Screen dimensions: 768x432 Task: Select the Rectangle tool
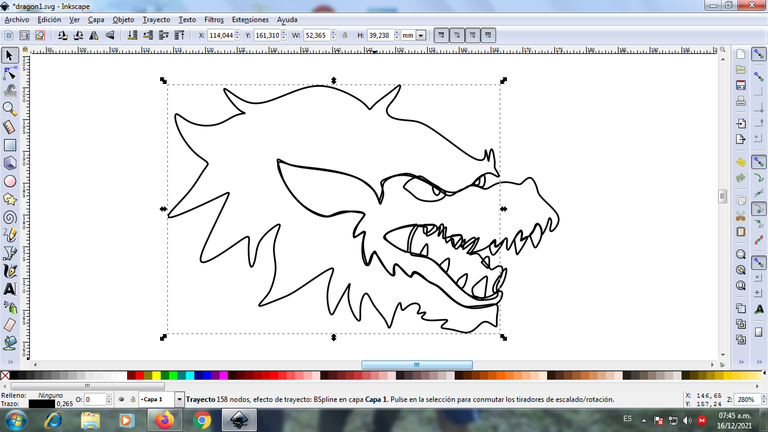[10, 145]
